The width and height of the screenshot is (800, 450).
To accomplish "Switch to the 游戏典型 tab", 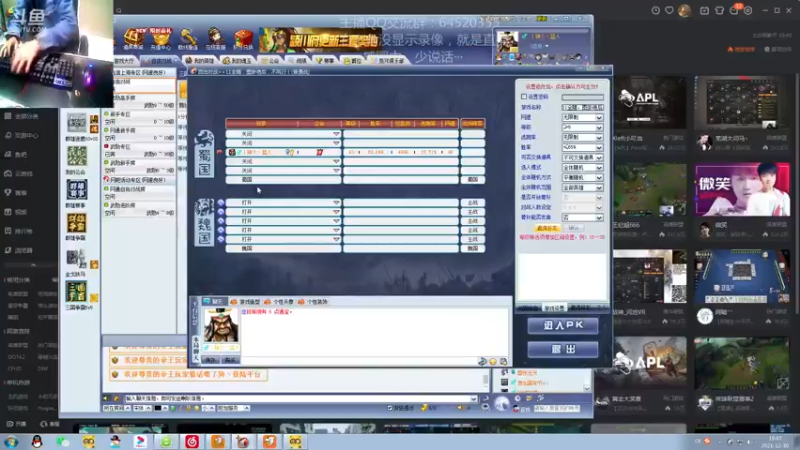I will point(246,302).
